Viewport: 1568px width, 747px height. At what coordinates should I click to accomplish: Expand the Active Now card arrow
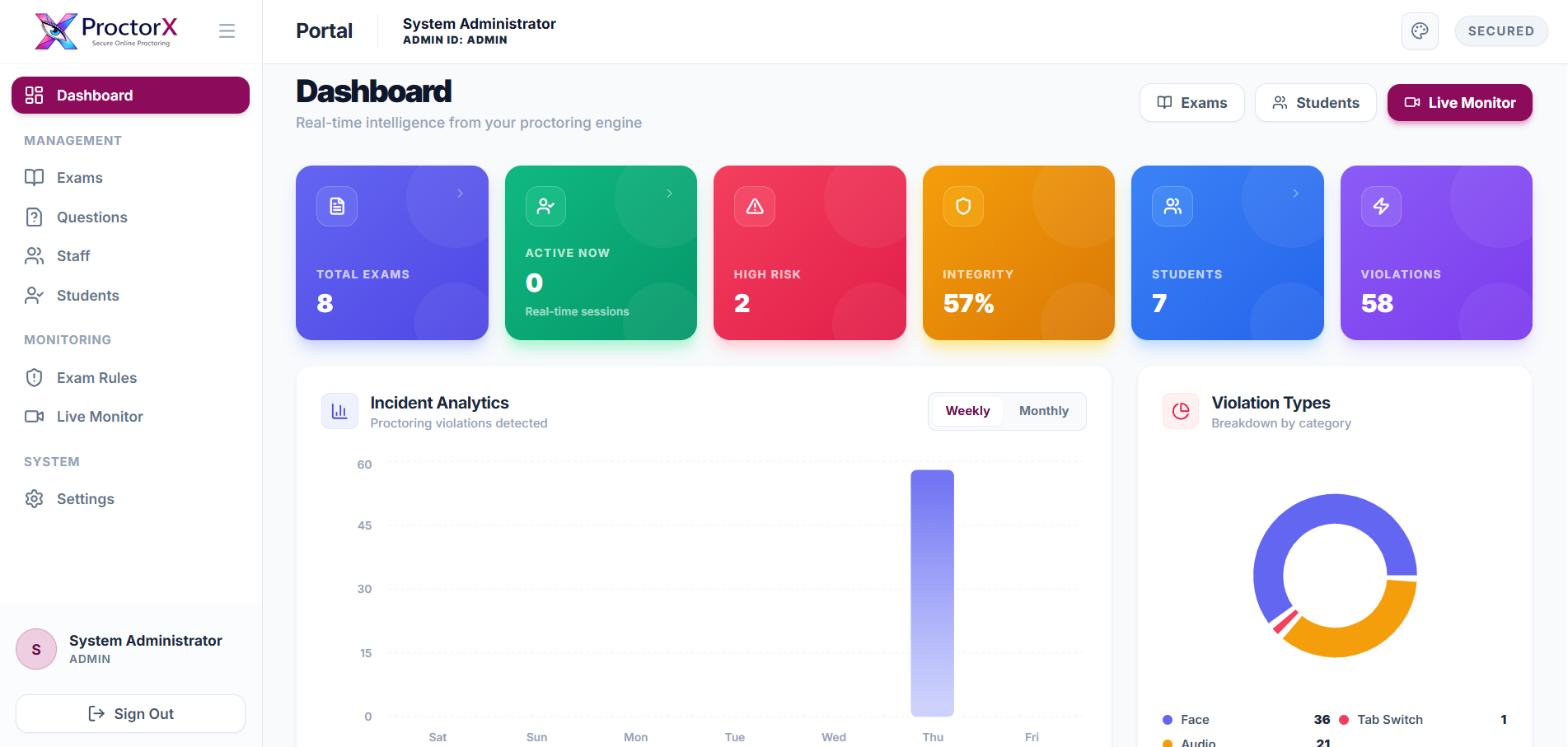[668, 194]
